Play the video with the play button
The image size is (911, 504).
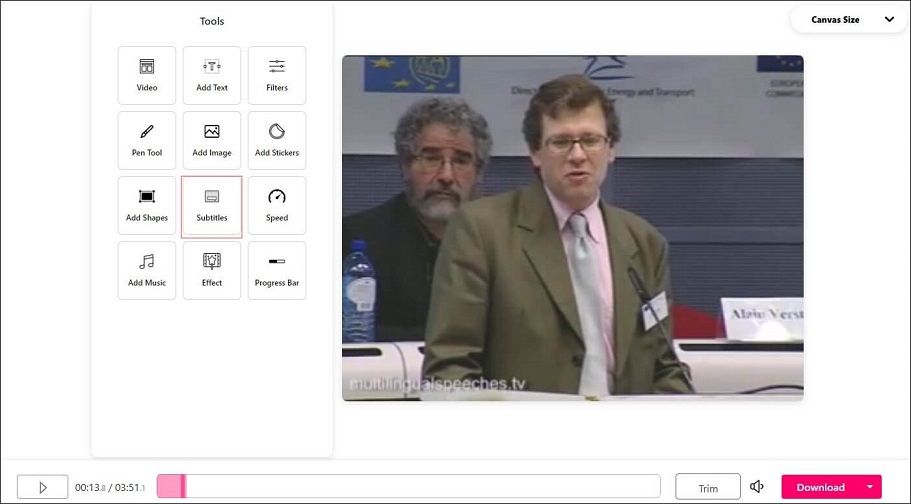point(42,487)
